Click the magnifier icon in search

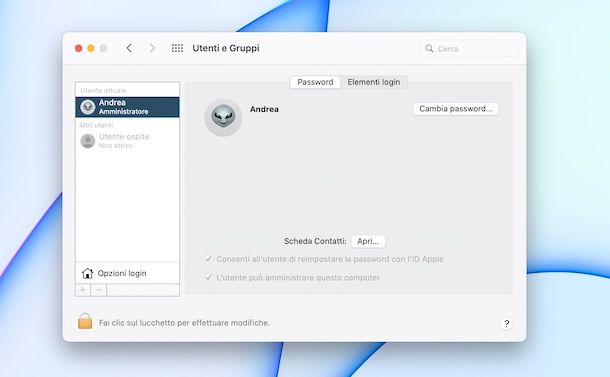[429, 49]
